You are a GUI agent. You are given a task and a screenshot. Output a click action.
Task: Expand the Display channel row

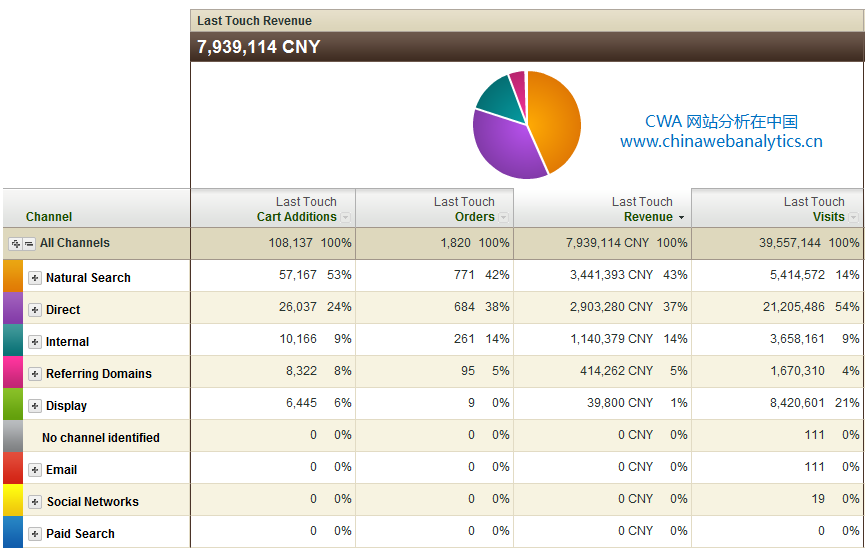pyautogui.click(x=35, y=406)
